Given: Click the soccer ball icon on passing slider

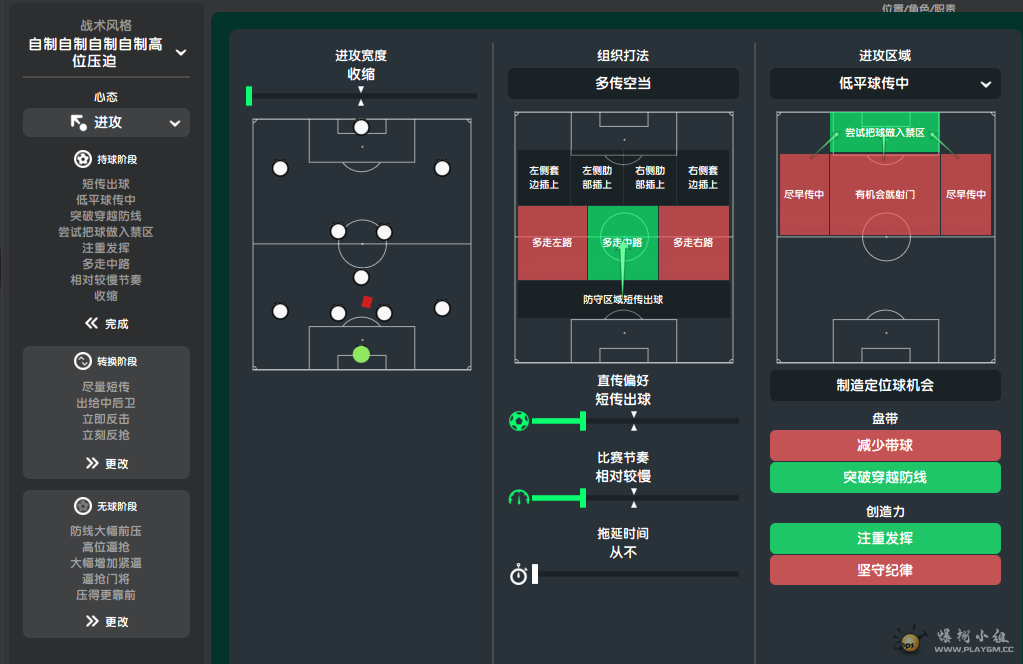Looking at the screenshot, I should click(x=519, y=421).
